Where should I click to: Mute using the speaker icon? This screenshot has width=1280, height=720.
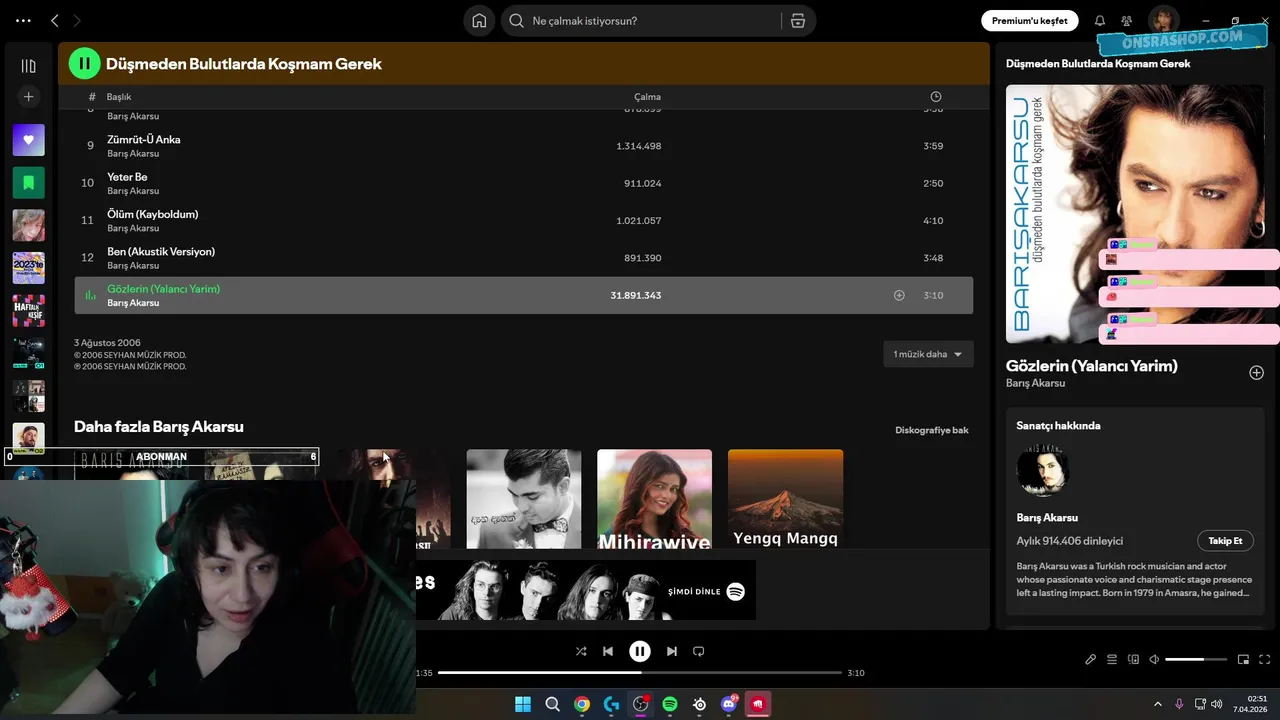[1154, 659]
